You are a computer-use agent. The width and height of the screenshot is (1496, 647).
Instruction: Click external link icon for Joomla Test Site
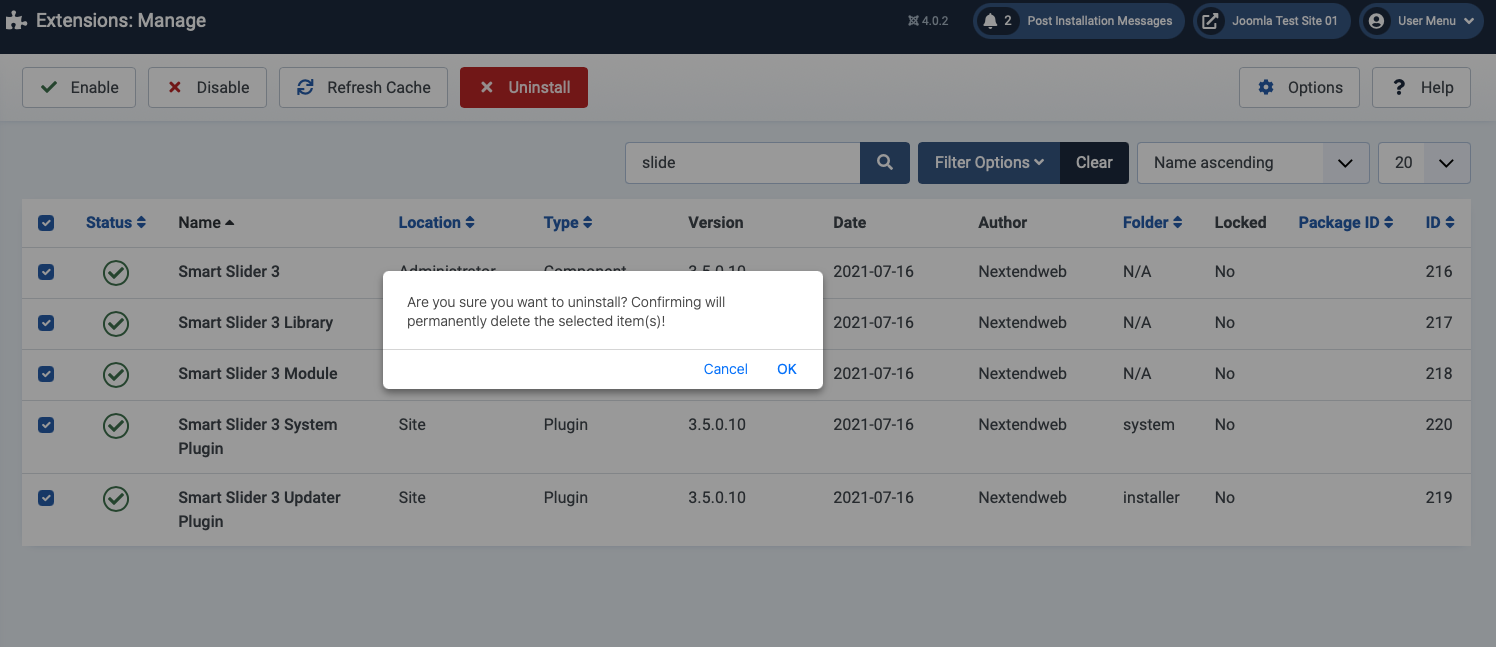1210,20
